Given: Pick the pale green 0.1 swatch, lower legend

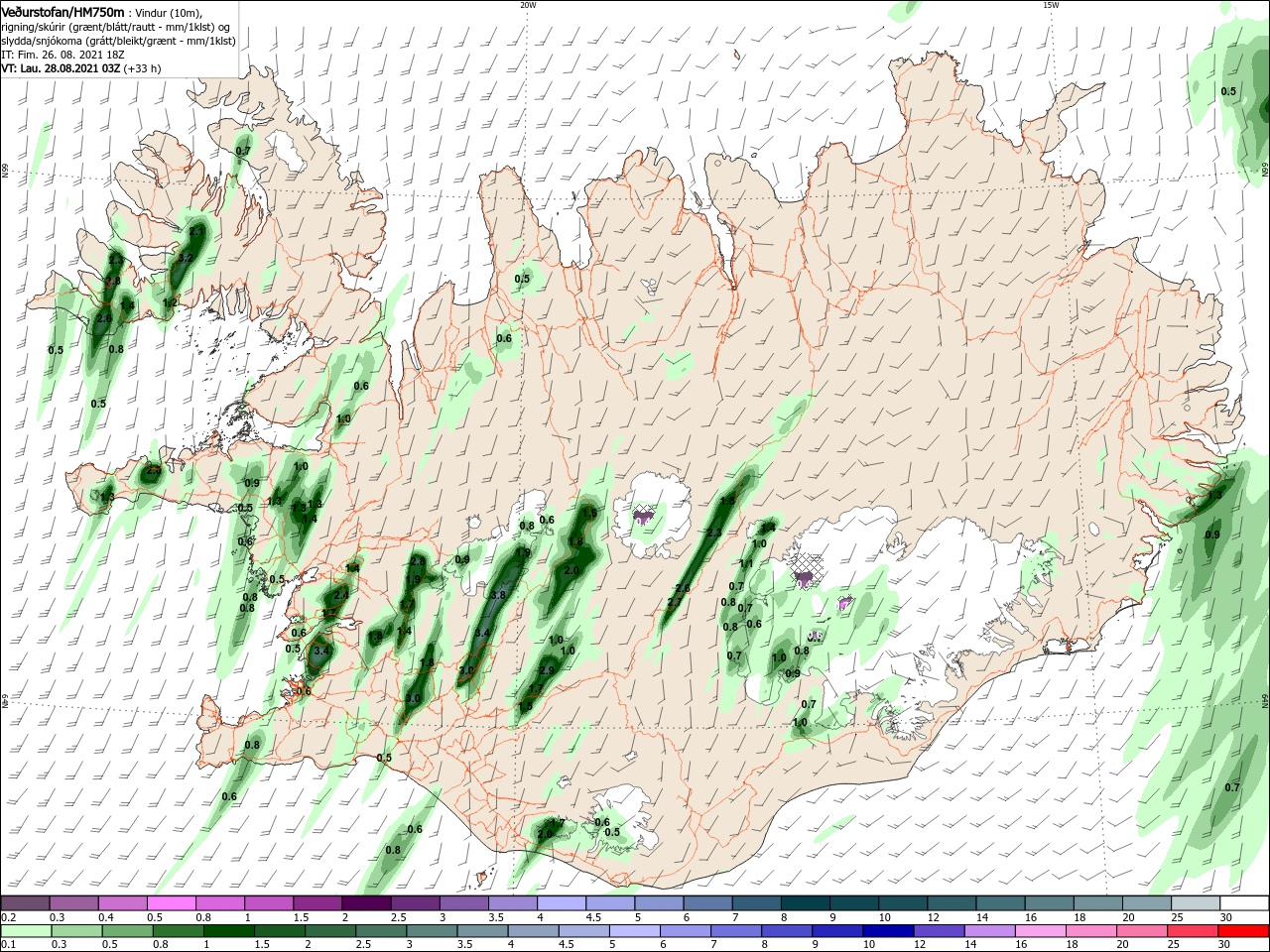Looking at the screenshot, I should click(25, 931).
